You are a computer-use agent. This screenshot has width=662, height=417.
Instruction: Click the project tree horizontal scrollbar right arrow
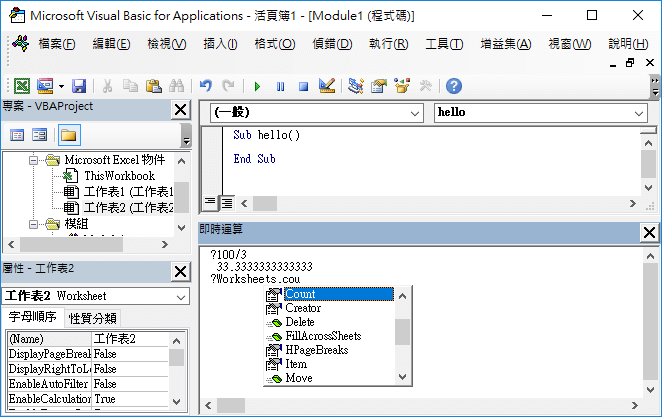coord(165,244)
